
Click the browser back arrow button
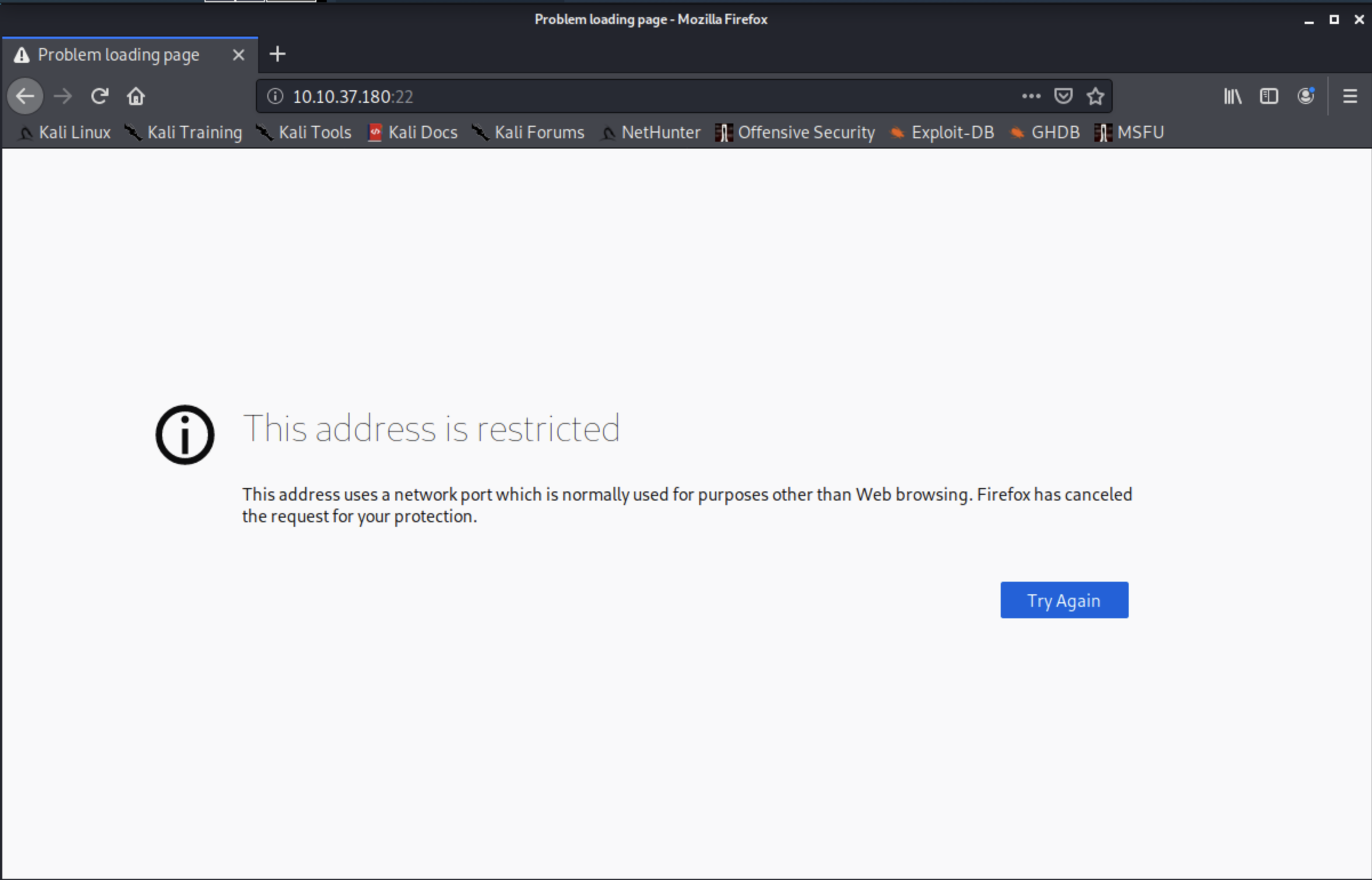25,96
